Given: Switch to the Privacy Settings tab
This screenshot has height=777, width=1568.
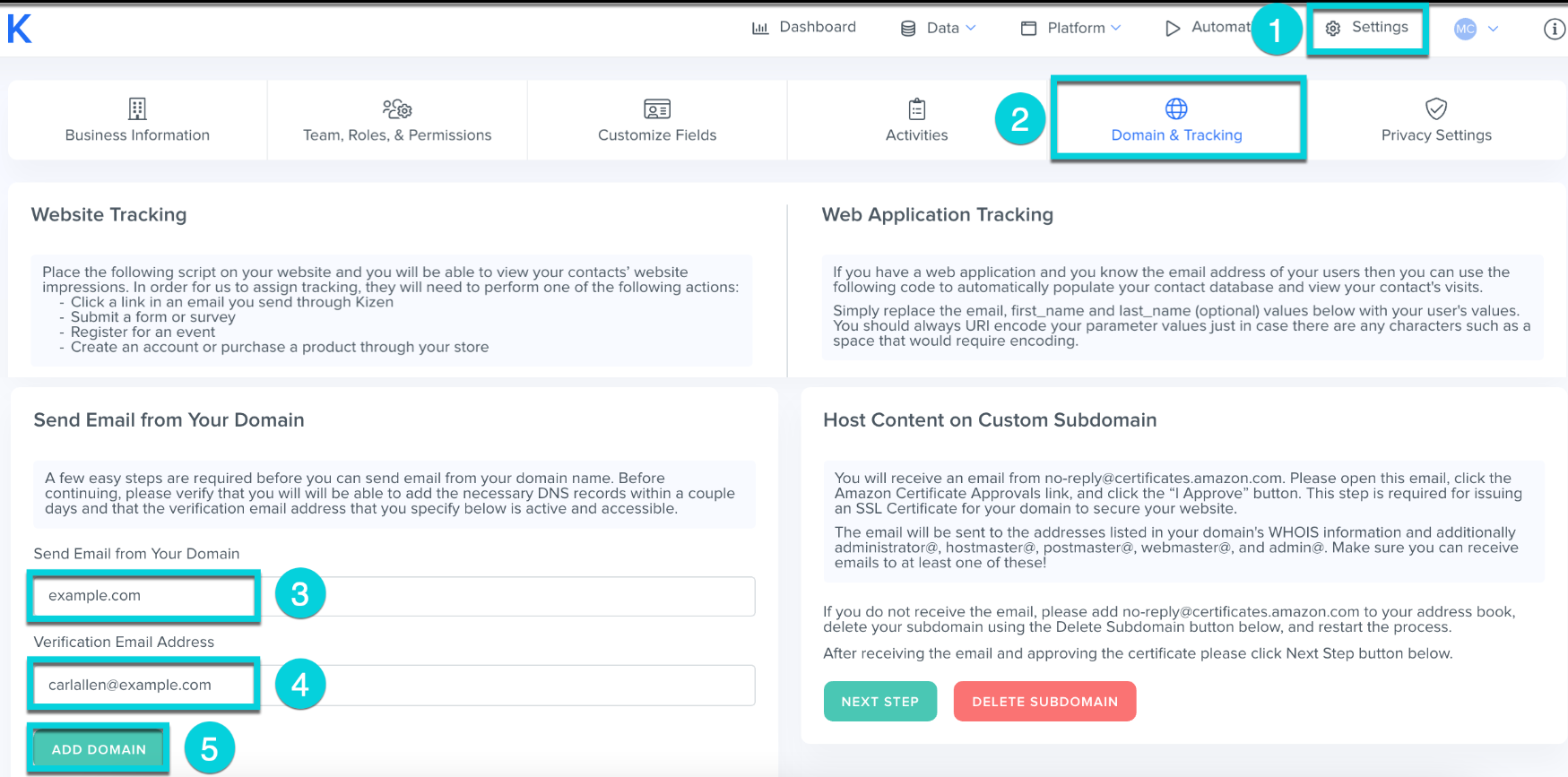Looking at the screenshot, I should pos(1436,120).
